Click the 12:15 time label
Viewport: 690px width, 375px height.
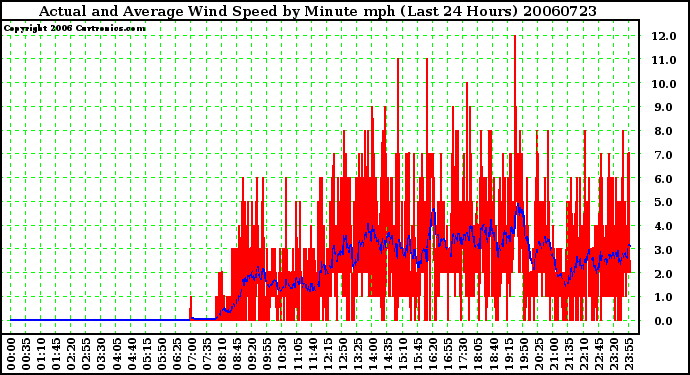pyautogui.click(x=327, y=354)
